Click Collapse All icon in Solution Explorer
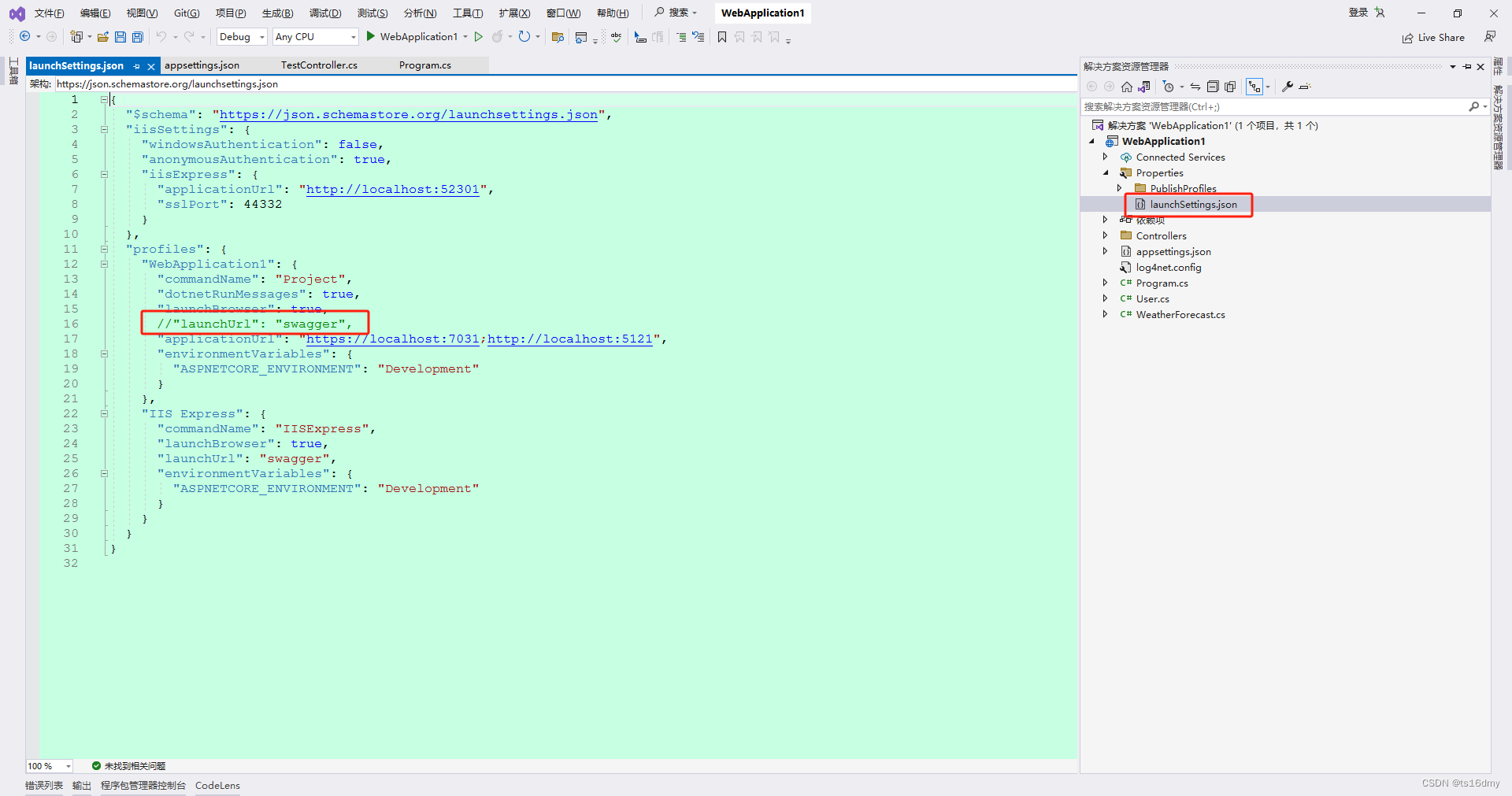 tap(1213, 87)
